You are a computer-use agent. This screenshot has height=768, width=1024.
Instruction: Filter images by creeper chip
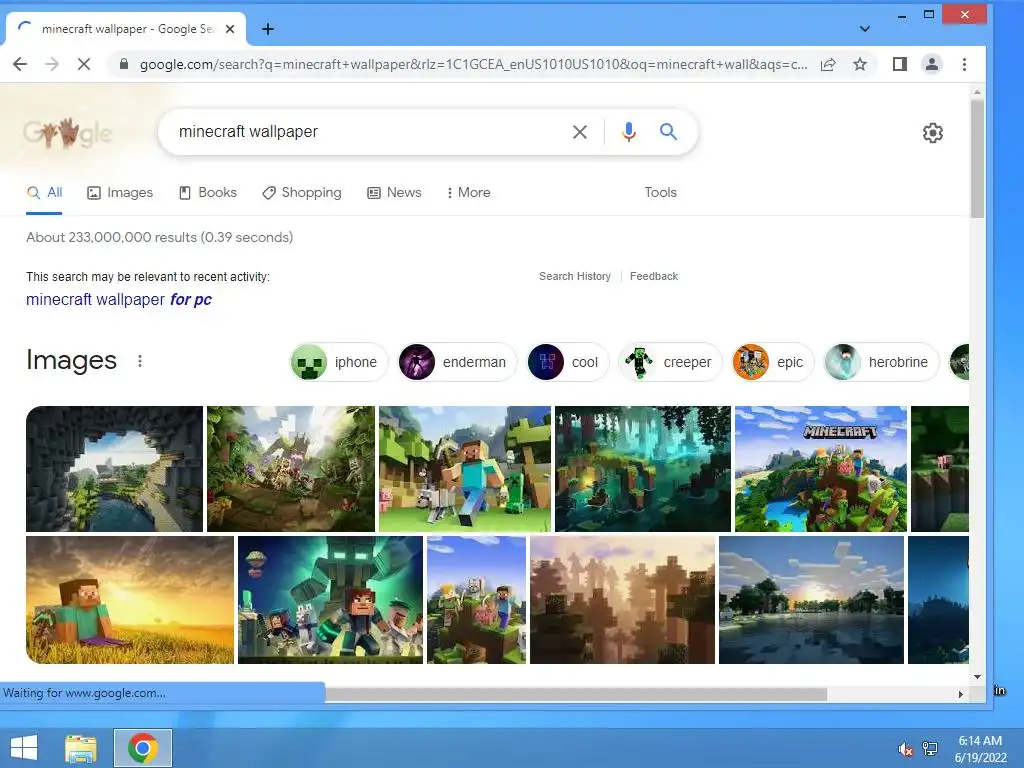click(x=670, y=362)
